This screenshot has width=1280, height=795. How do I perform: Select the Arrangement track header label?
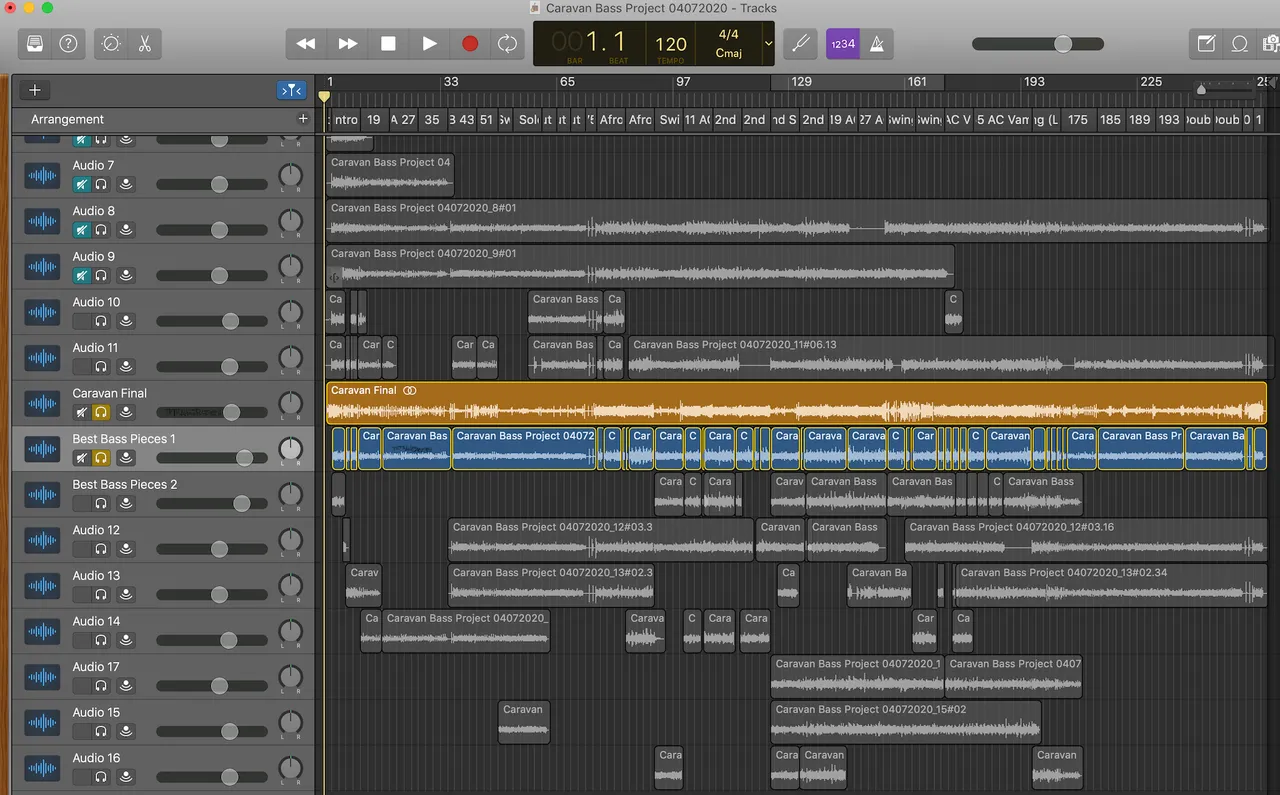pyautogui.click(x=67, y=119)
